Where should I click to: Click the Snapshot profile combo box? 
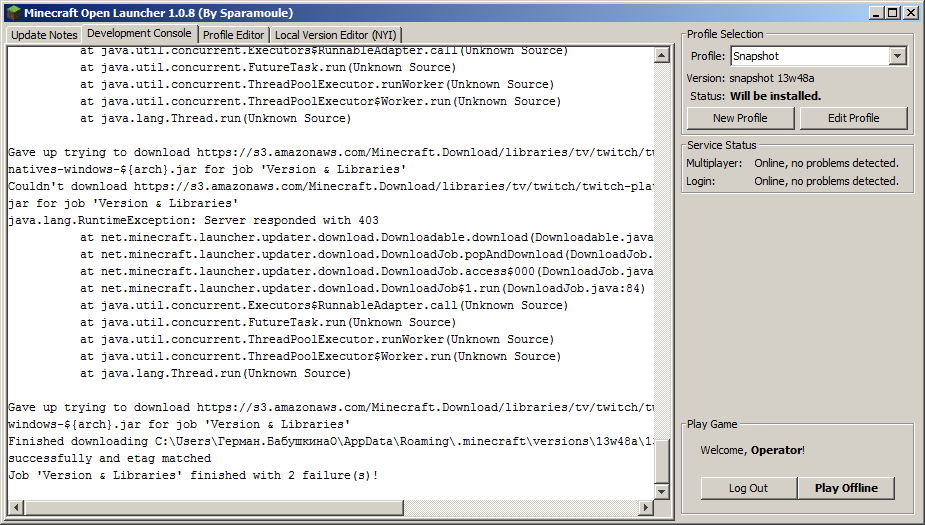tap(818, 56)
